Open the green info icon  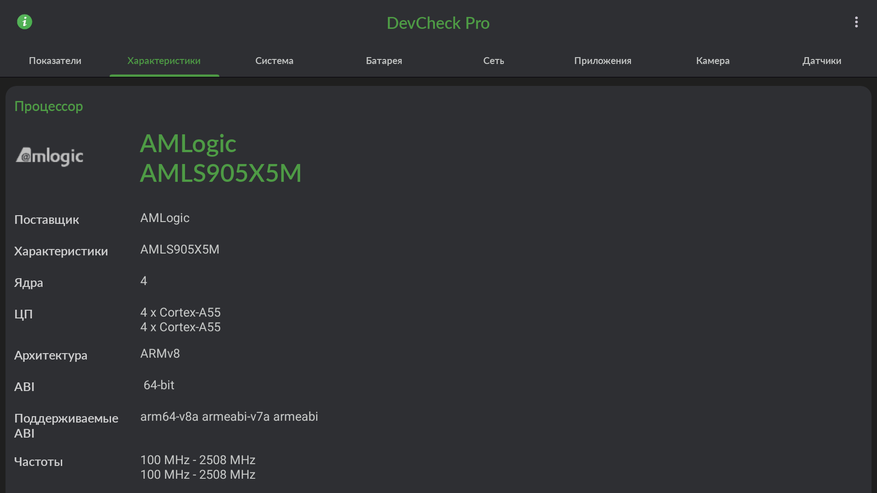[24, 22]
